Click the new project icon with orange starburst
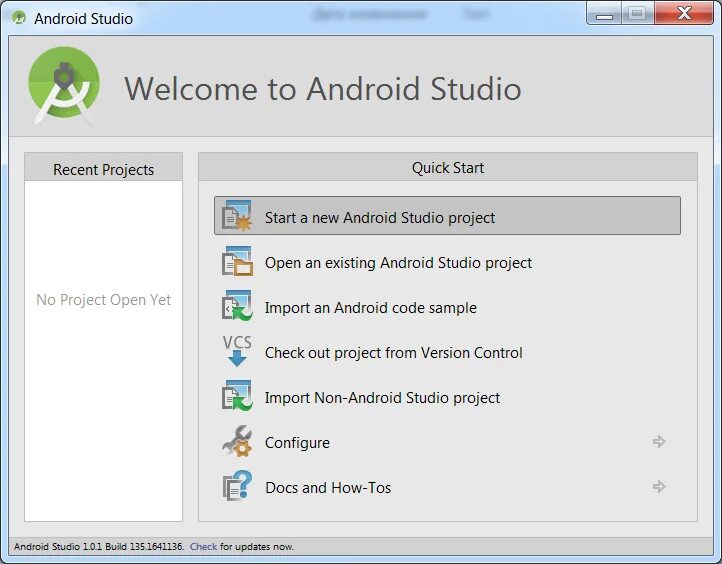The width and height of the screenshot is (722, 564). (237, 215)
